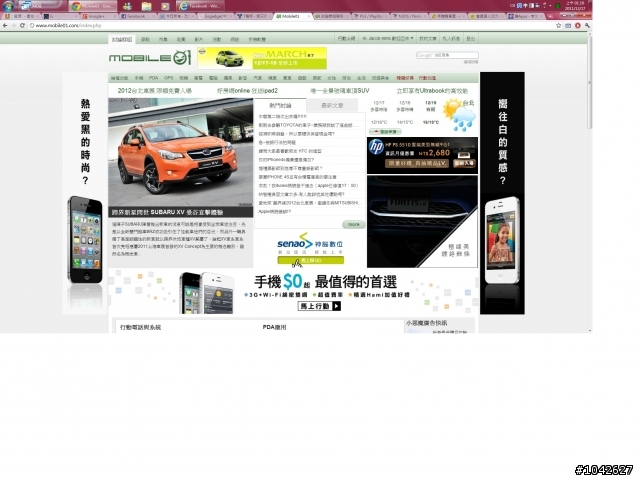Open the messenger people icon in taskbar
Image resolution: width=640 pixels, height=478 pixels.
coord(127,6)
